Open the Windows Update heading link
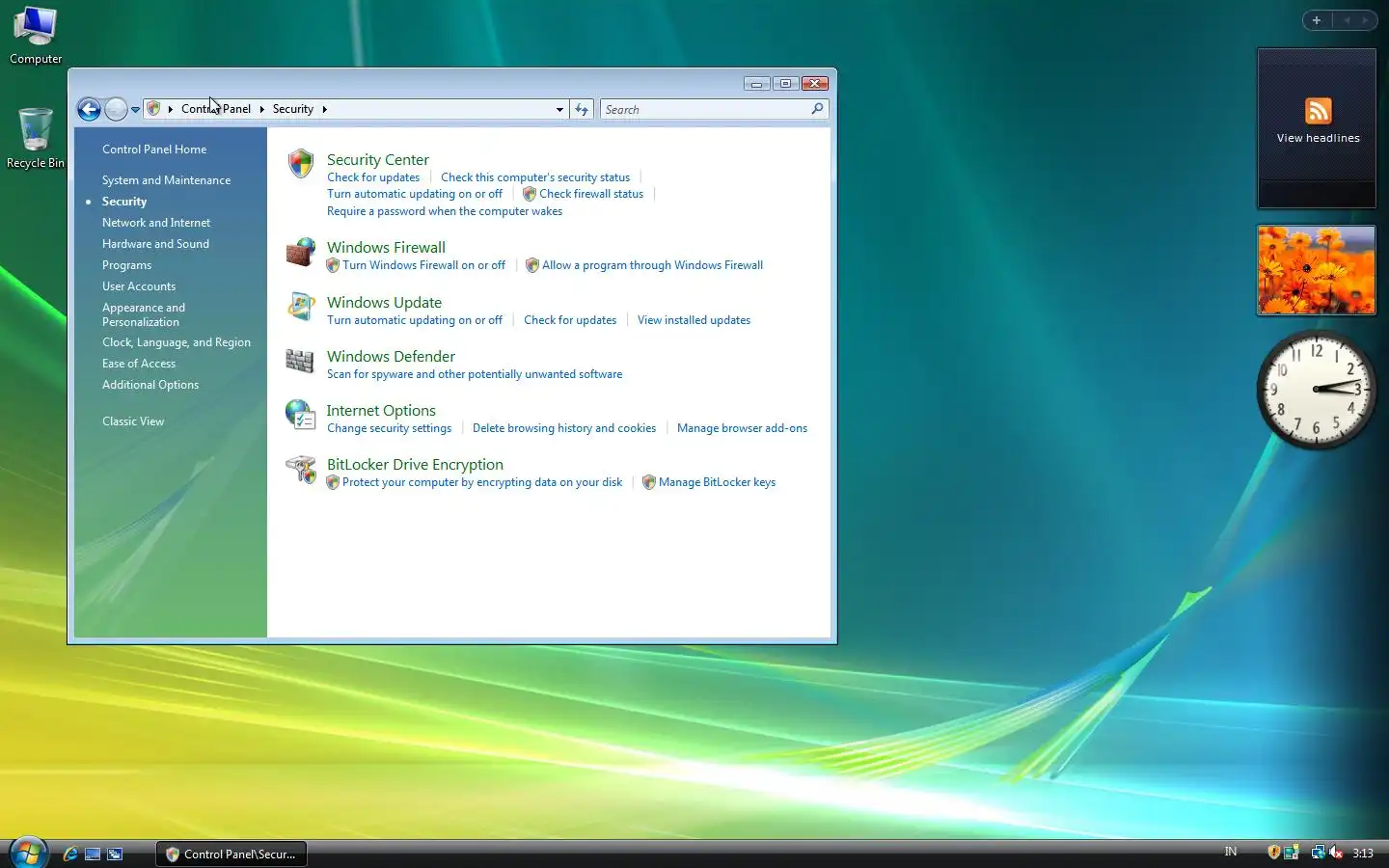 pos(384,303)
